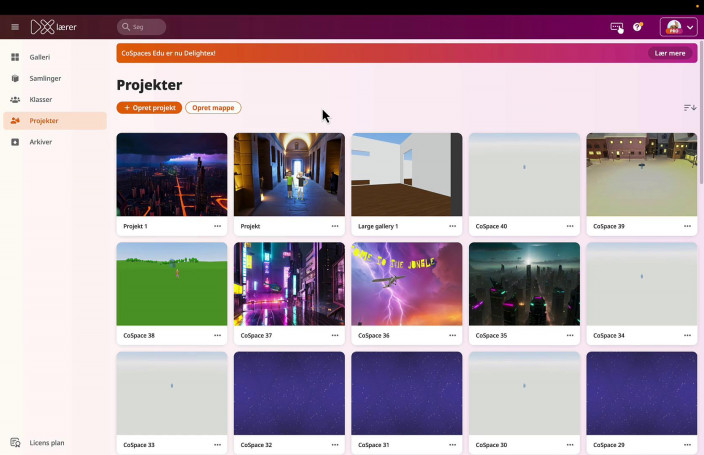Click the Søg search field
The height and width of the screenshot is (455, 704).
pyautogui.click(x=142, y=27)
